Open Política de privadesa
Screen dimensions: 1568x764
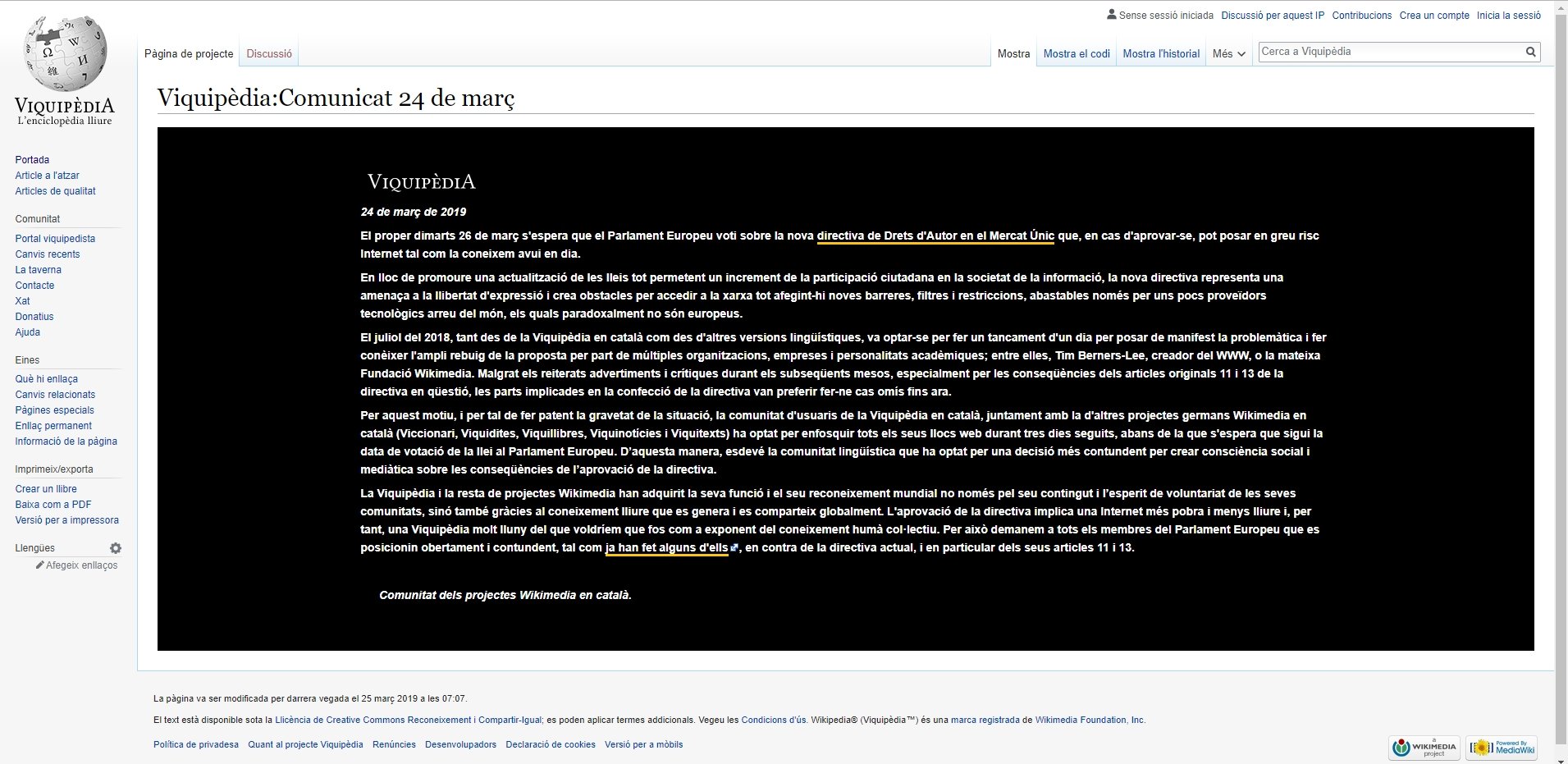click(196, 745)
